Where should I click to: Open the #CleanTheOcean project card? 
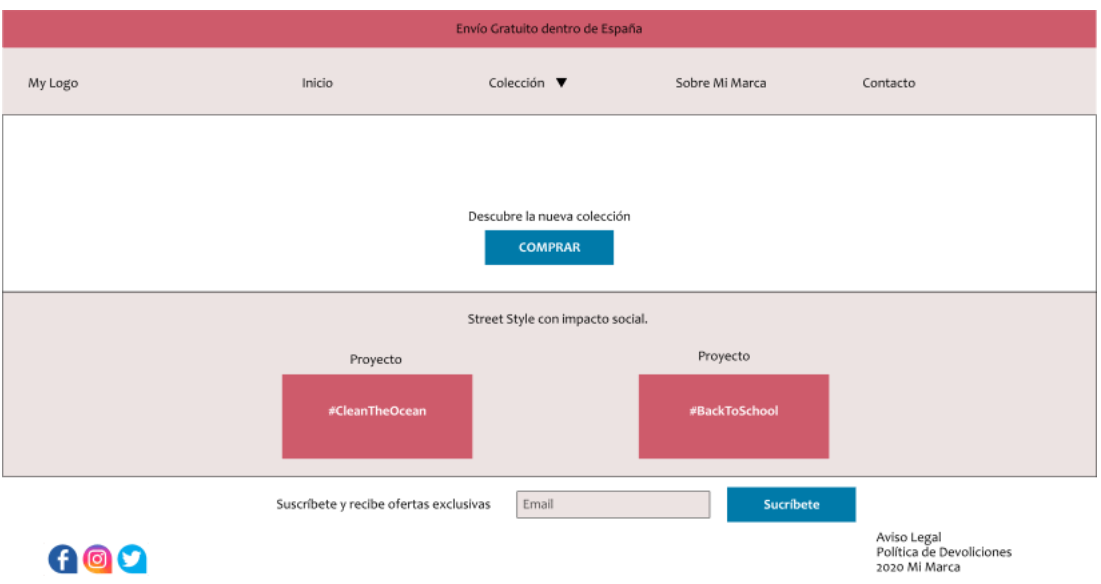377,416
